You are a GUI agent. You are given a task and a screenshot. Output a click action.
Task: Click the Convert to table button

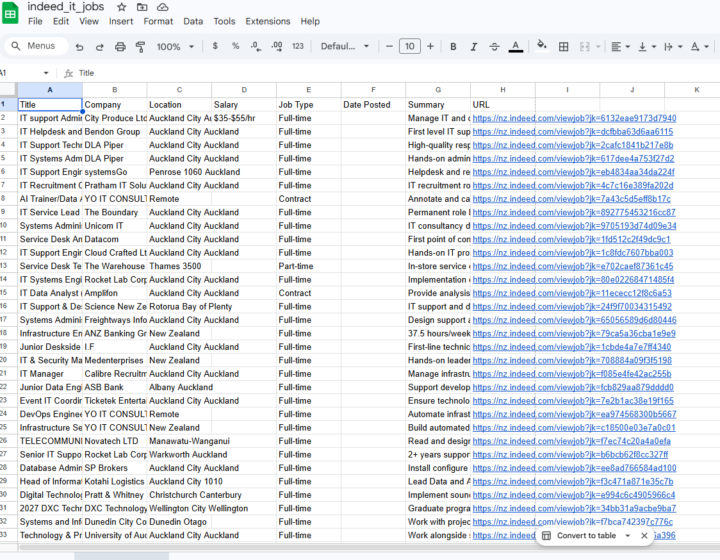tap(579, 536)
